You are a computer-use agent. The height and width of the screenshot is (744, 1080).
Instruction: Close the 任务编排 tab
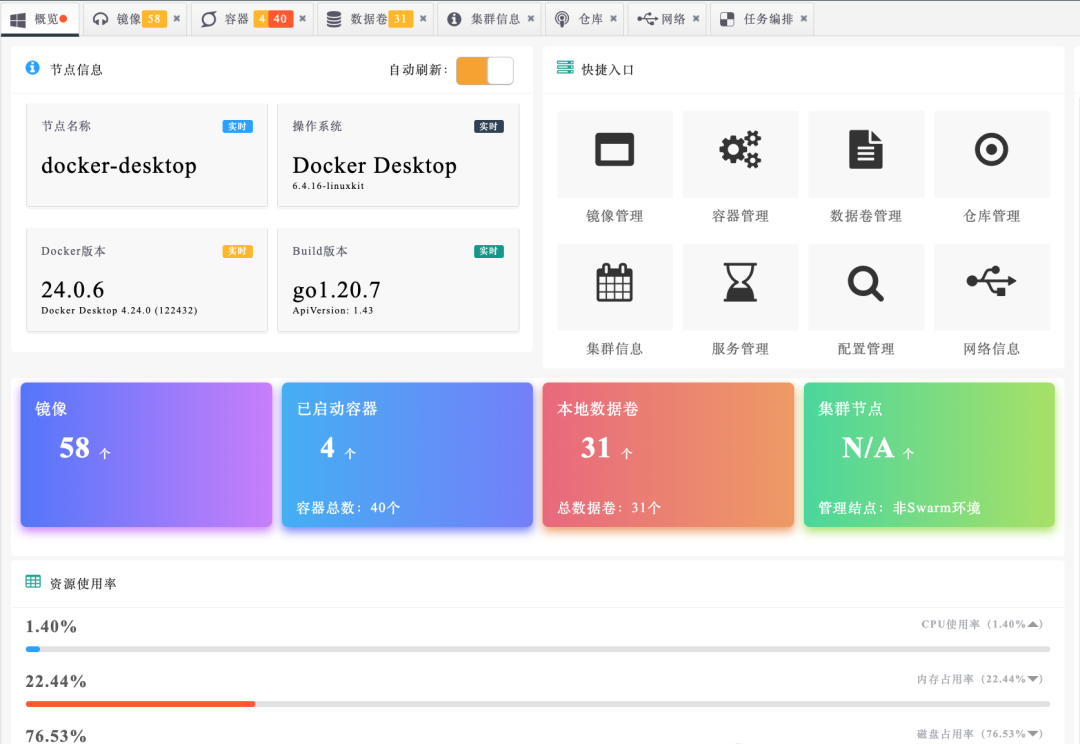click(804, 19)
